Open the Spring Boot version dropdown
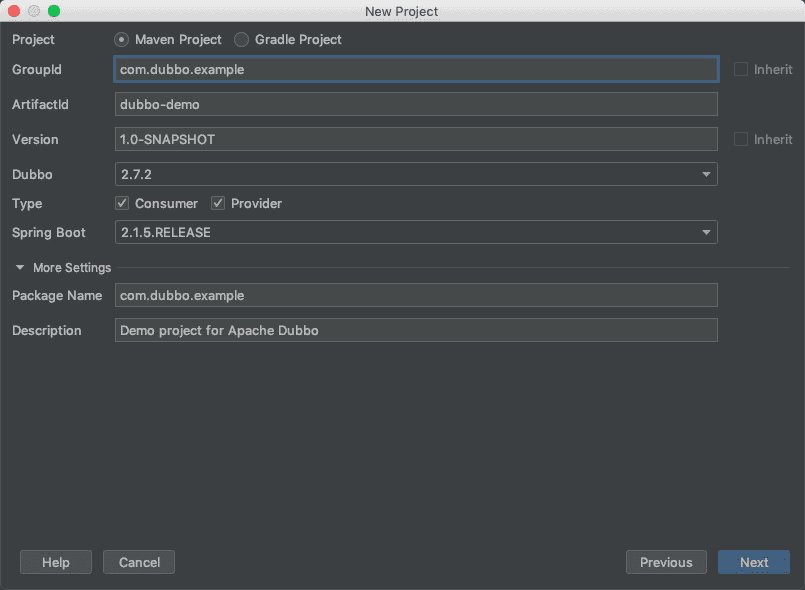The height and width of the screenshot is (590, 805). 416,233
